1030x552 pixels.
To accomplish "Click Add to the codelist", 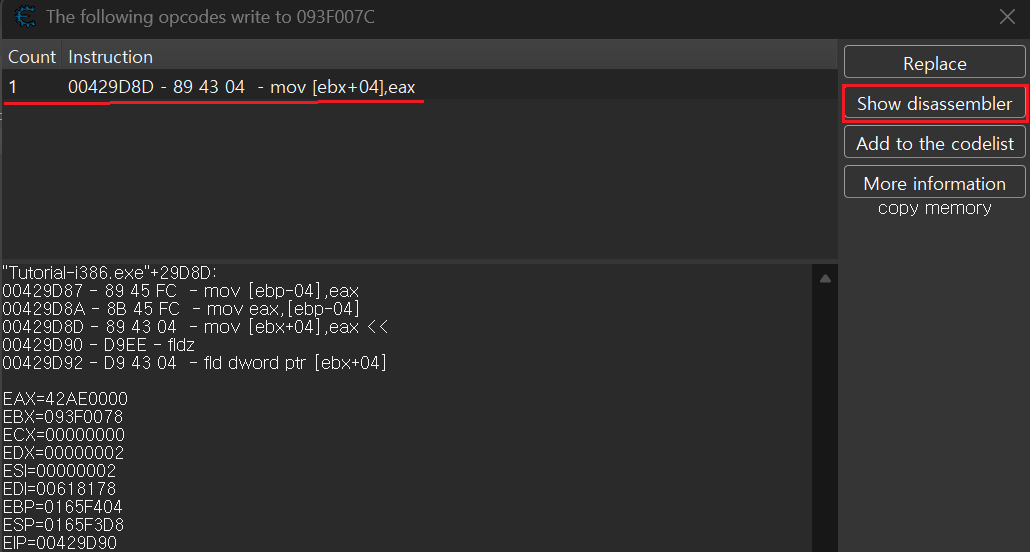I will (x=934, y=144).
